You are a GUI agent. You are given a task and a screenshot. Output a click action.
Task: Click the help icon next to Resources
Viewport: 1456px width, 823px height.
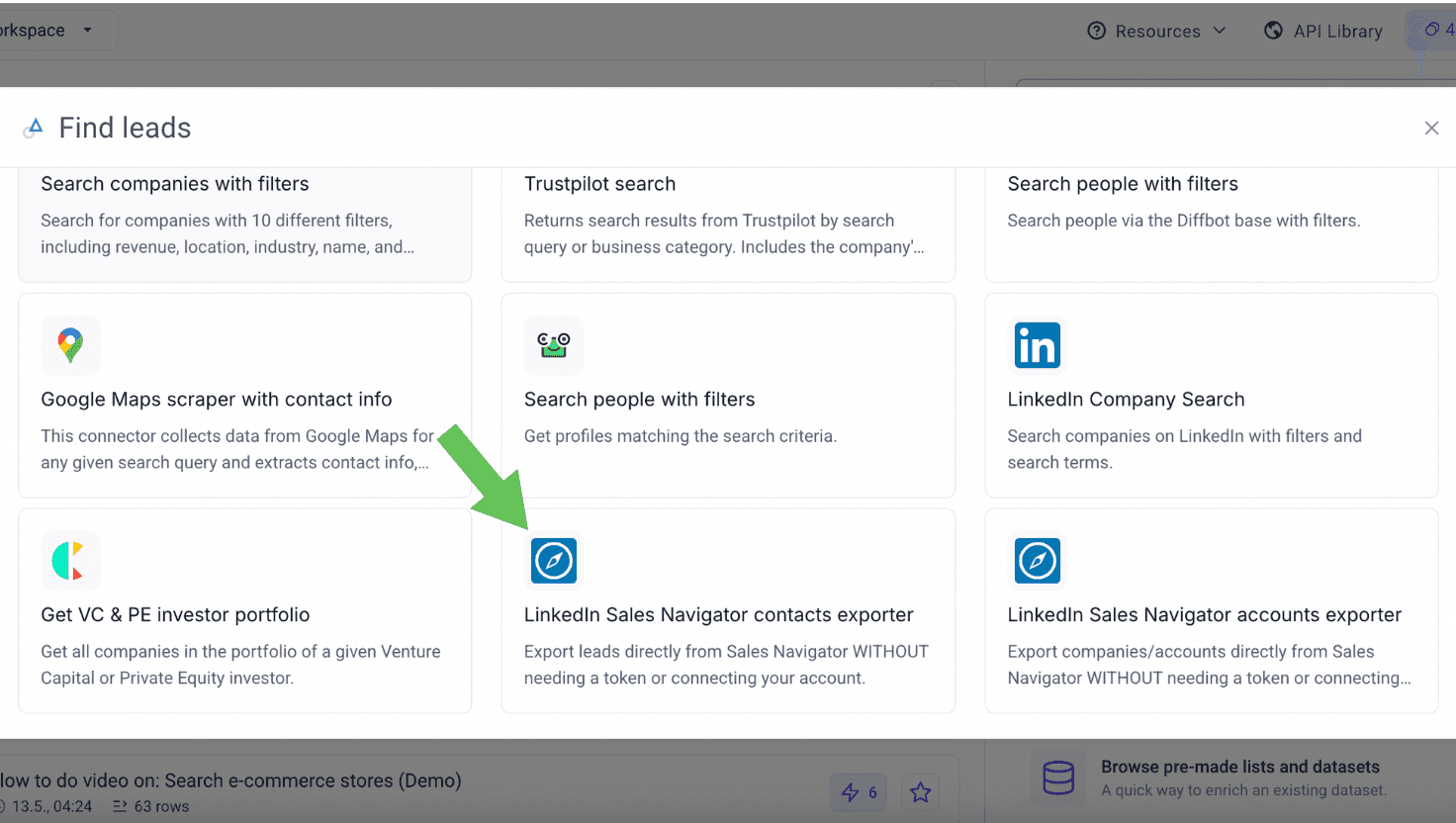pos(1096,31)
